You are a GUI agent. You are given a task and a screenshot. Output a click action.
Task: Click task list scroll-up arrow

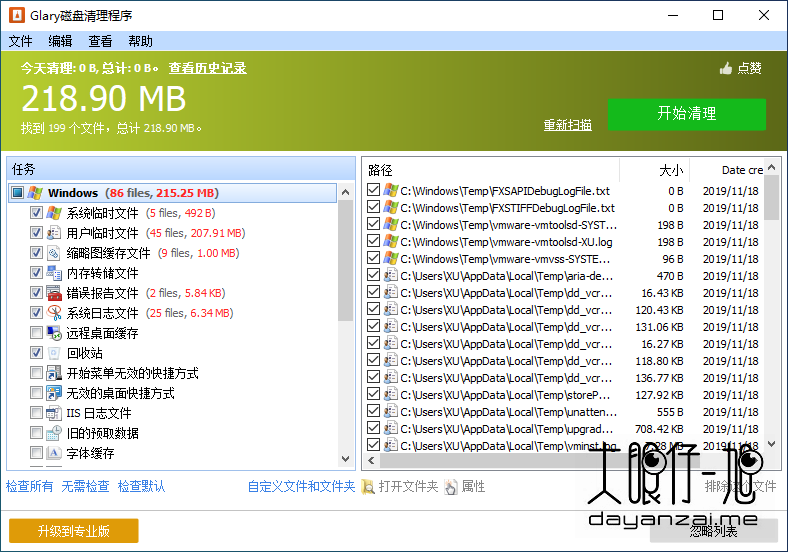[x=345, y=192]
